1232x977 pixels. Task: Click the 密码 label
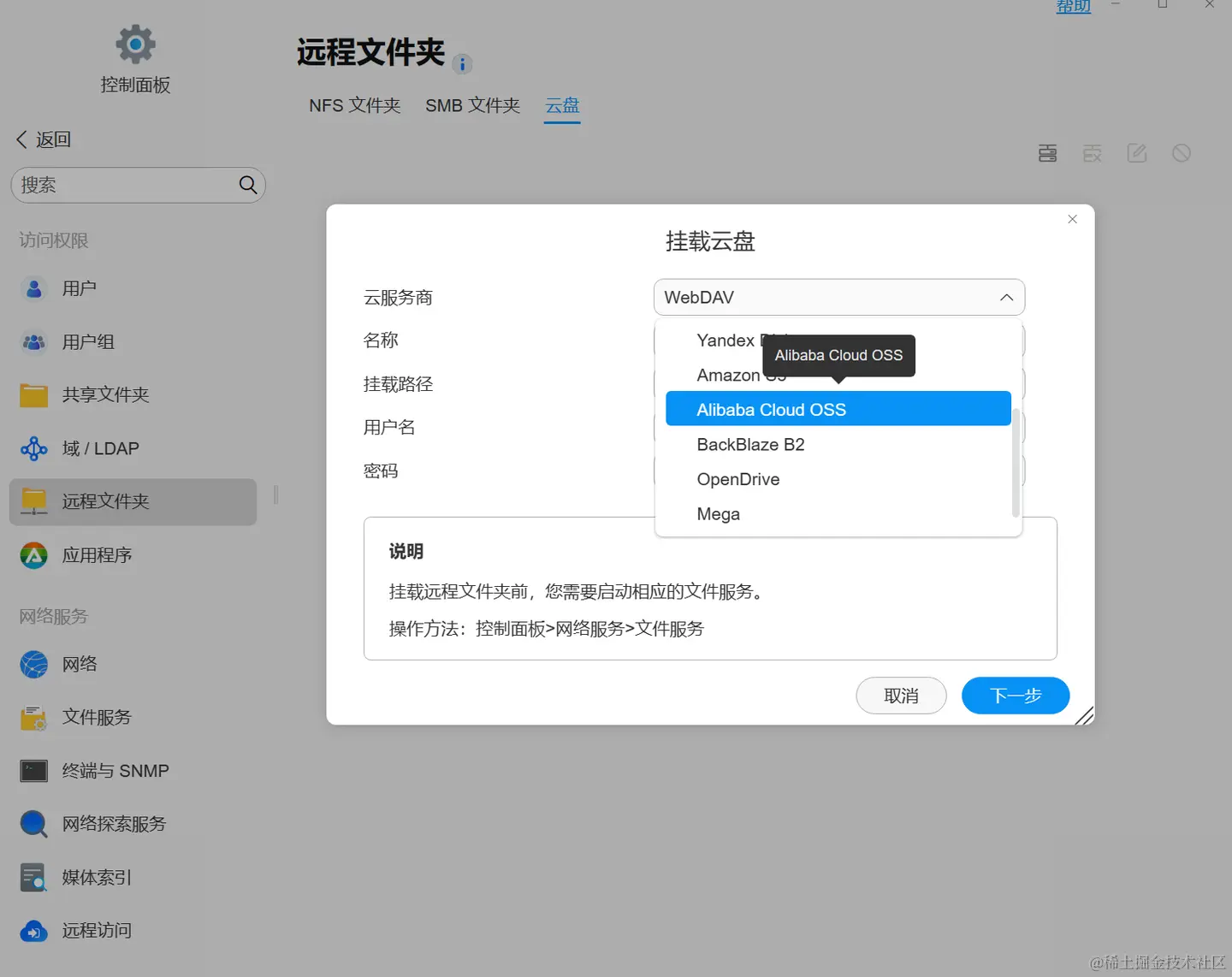click(381, 471)
